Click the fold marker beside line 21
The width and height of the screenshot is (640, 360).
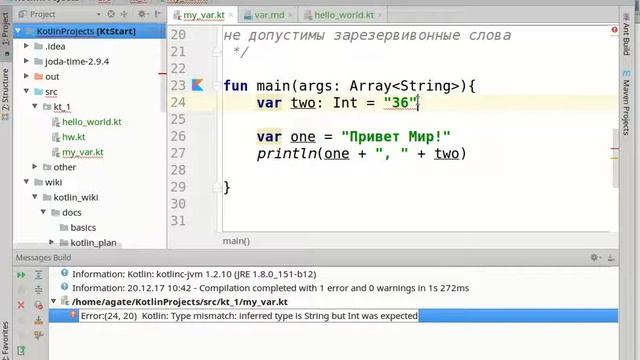[217, 52]
